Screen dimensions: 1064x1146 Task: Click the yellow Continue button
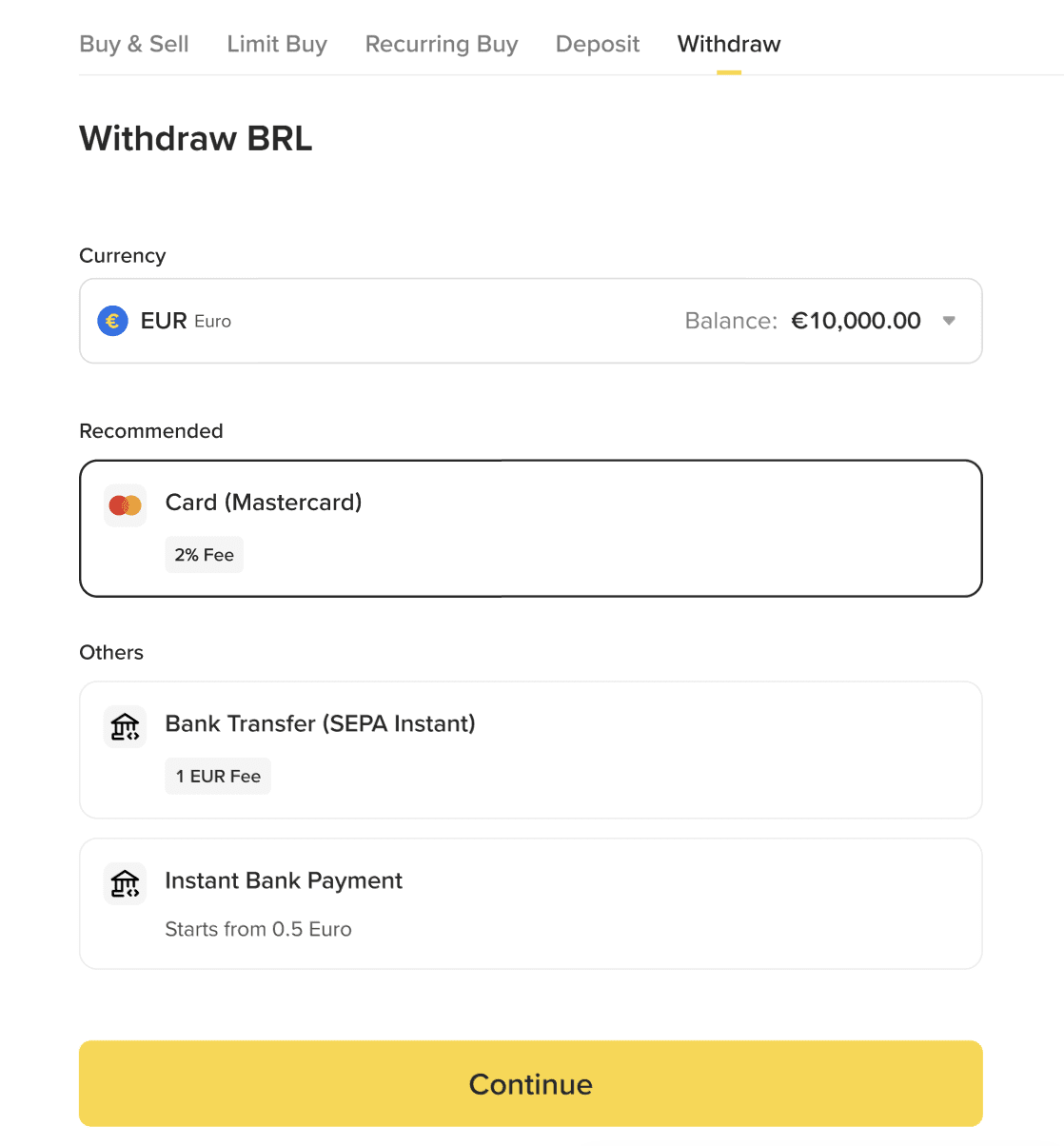[x=531, y=1083]
